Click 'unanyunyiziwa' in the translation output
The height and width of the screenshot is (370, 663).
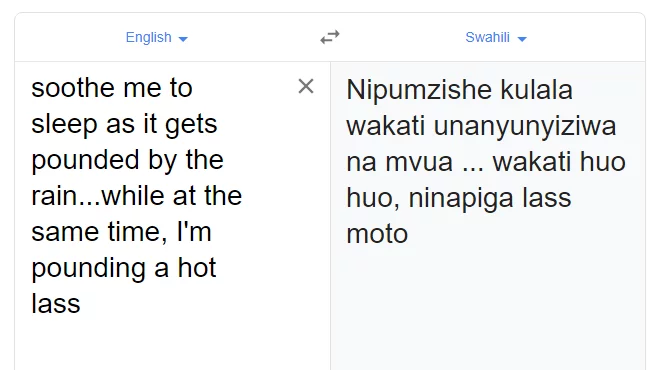tap(525, 126)
